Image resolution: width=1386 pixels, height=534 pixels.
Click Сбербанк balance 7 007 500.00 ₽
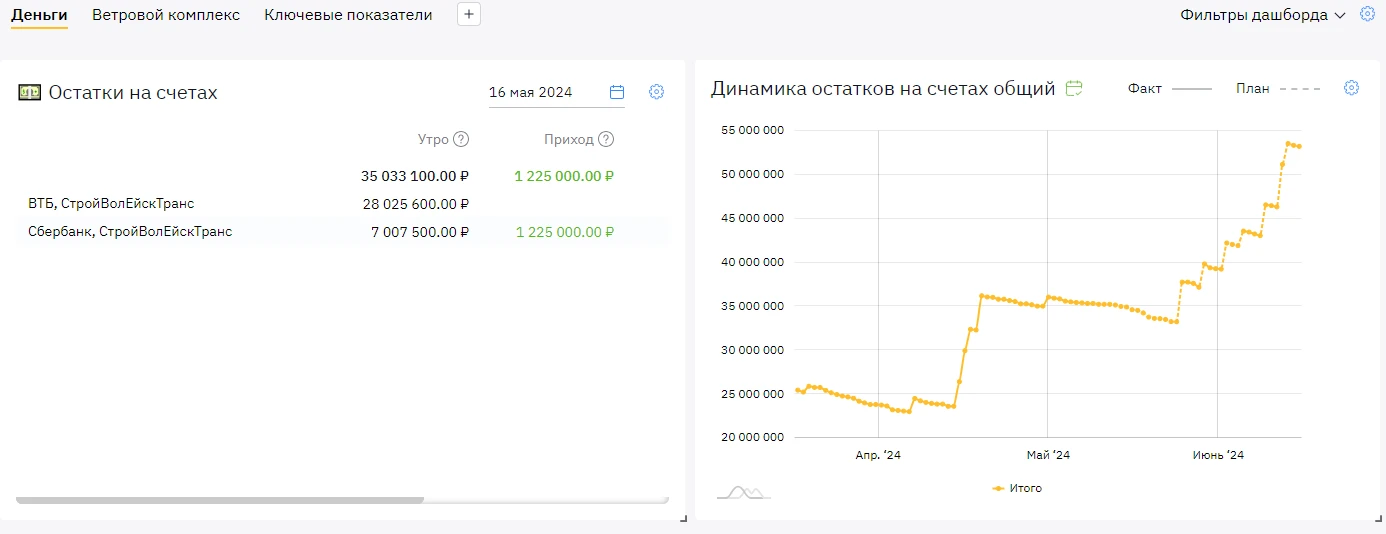(x=419, y=232)
